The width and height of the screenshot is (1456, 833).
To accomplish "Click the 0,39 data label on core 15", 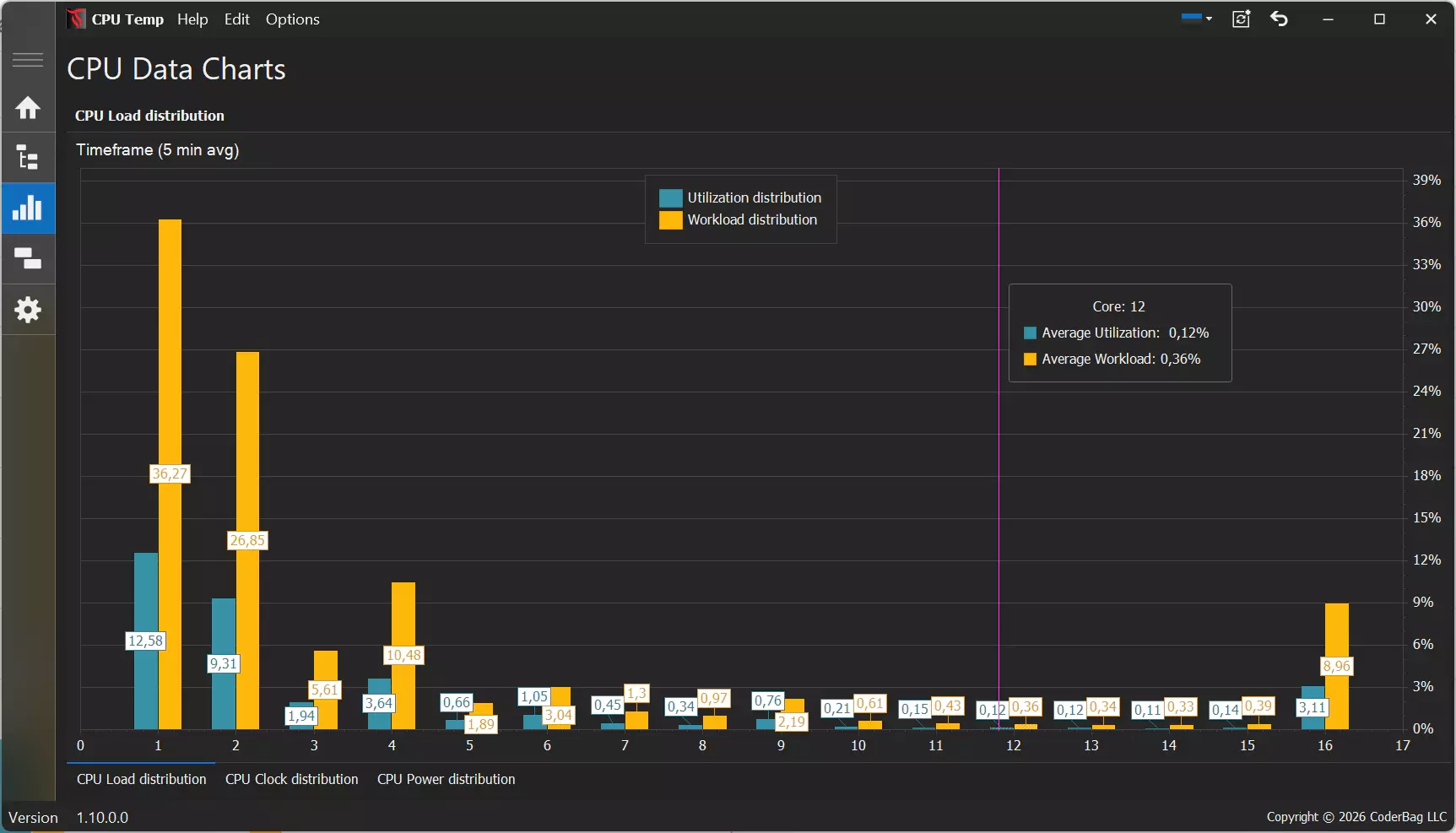I will [1258, 706].
